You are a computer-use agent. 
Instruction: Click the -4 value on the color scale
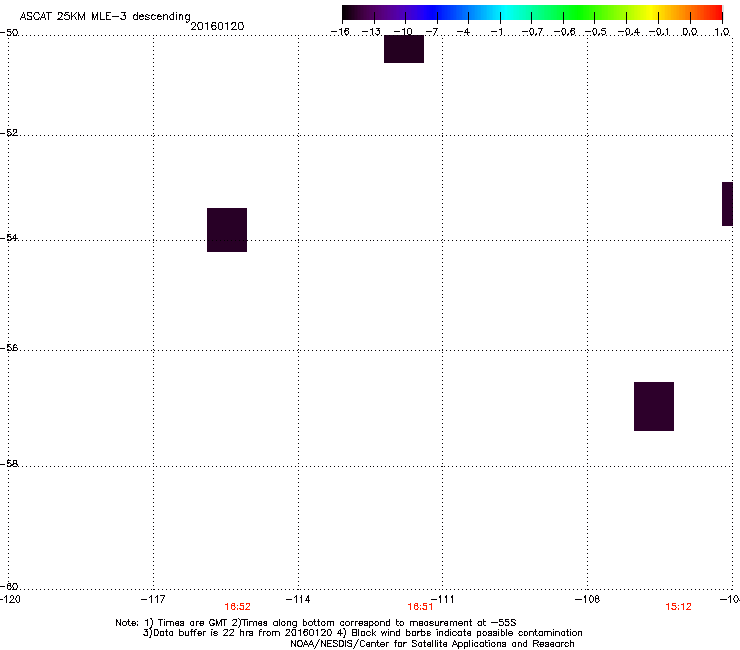463,32
